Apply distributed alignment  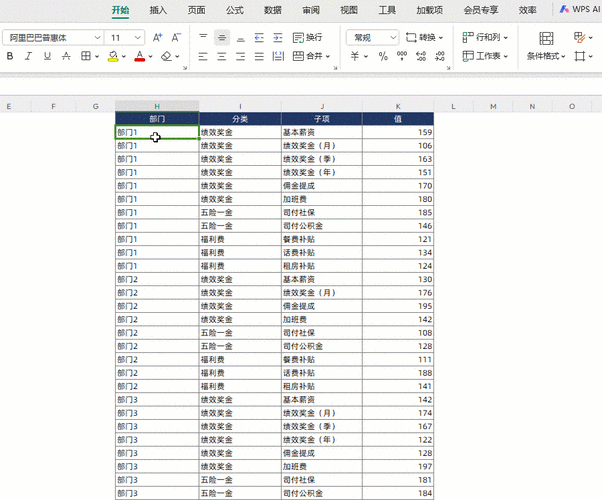point(278,56)
